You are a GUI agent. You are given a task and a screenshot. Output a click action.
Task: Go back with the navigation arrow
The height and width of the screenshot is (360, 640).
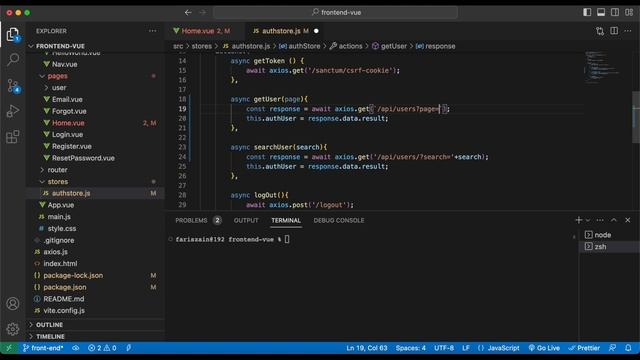[188, 13]
